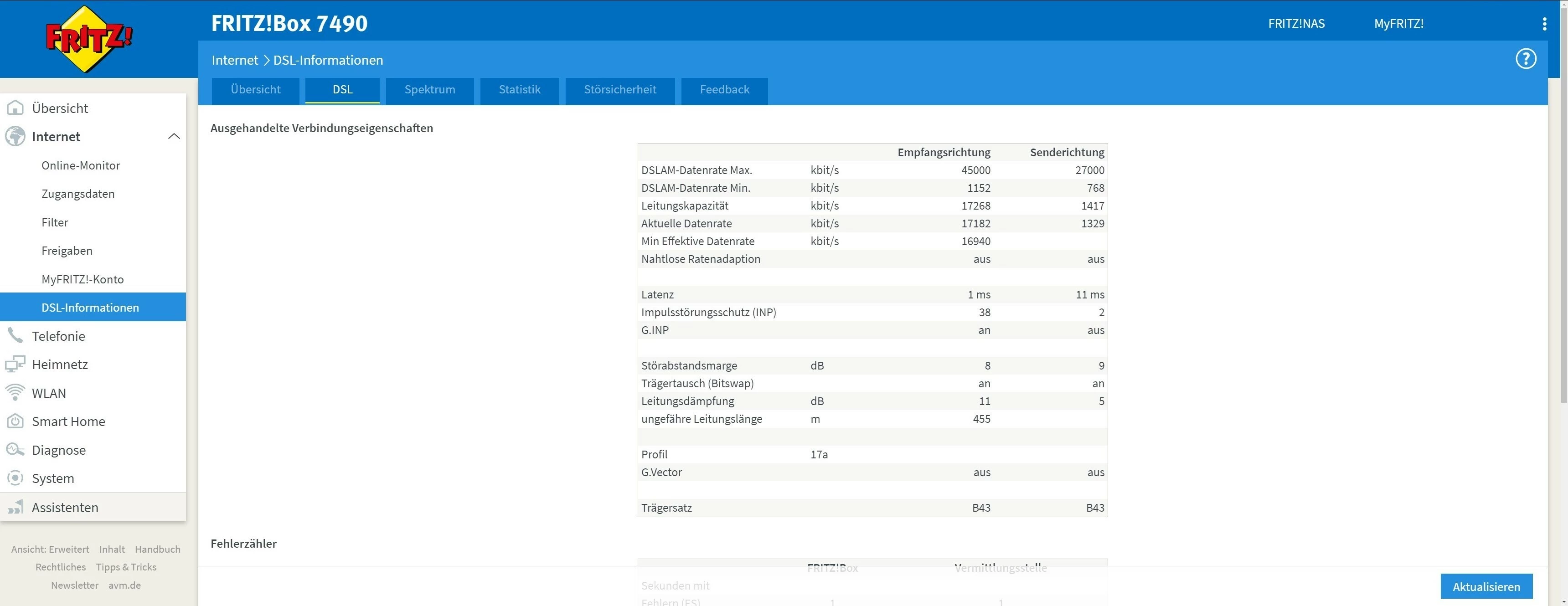Click the Übersicht house icon in sidebar

coord(15,108)
